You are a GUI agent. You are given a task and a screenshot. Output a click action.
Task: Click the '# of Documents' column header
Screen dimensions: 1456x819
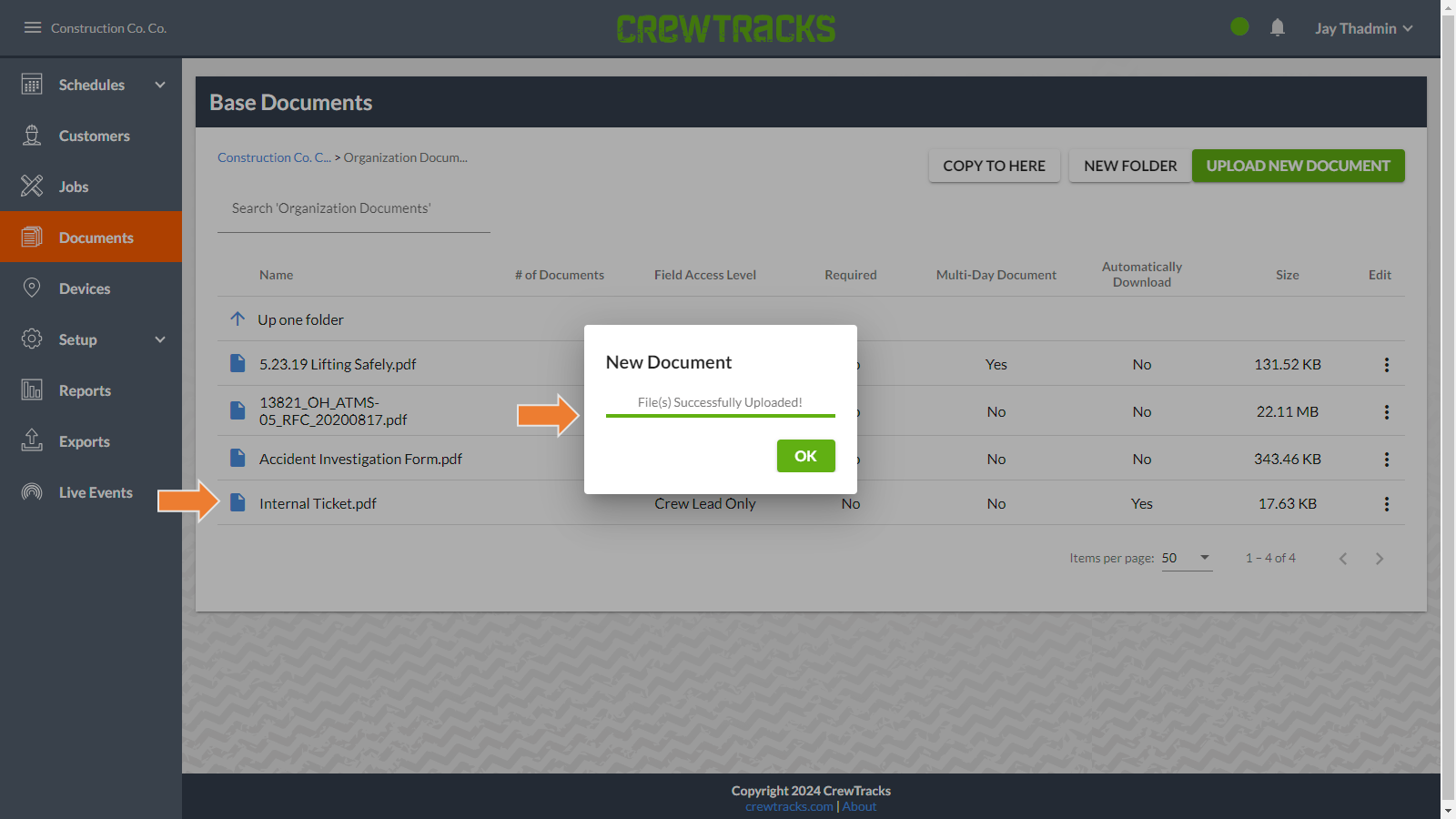click(560, 275)
